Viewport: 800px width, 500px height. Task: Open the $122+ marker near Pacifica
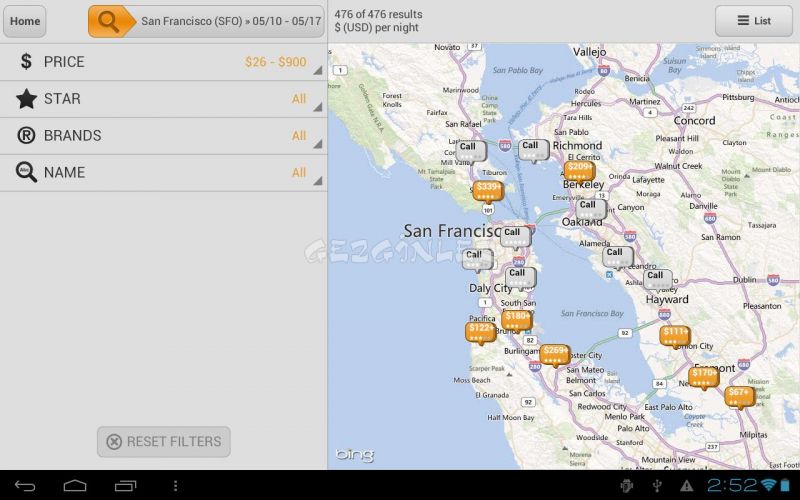click(x=481, y=333)
